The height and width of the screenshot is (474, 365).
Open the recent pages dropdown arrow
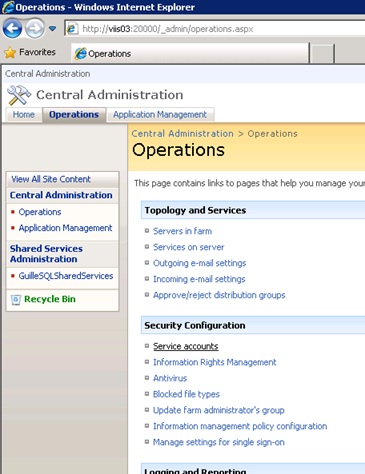pyautogui.click(x=52, y=29)
